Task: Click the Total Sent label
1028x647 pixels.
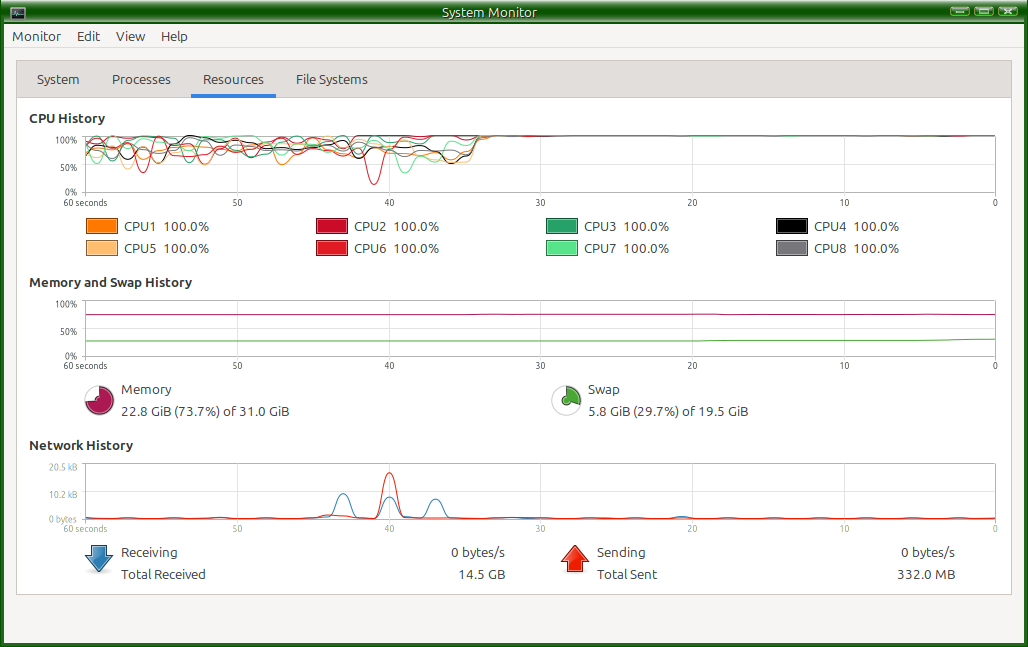Action: pyautogui.click(x=627, y=575)
